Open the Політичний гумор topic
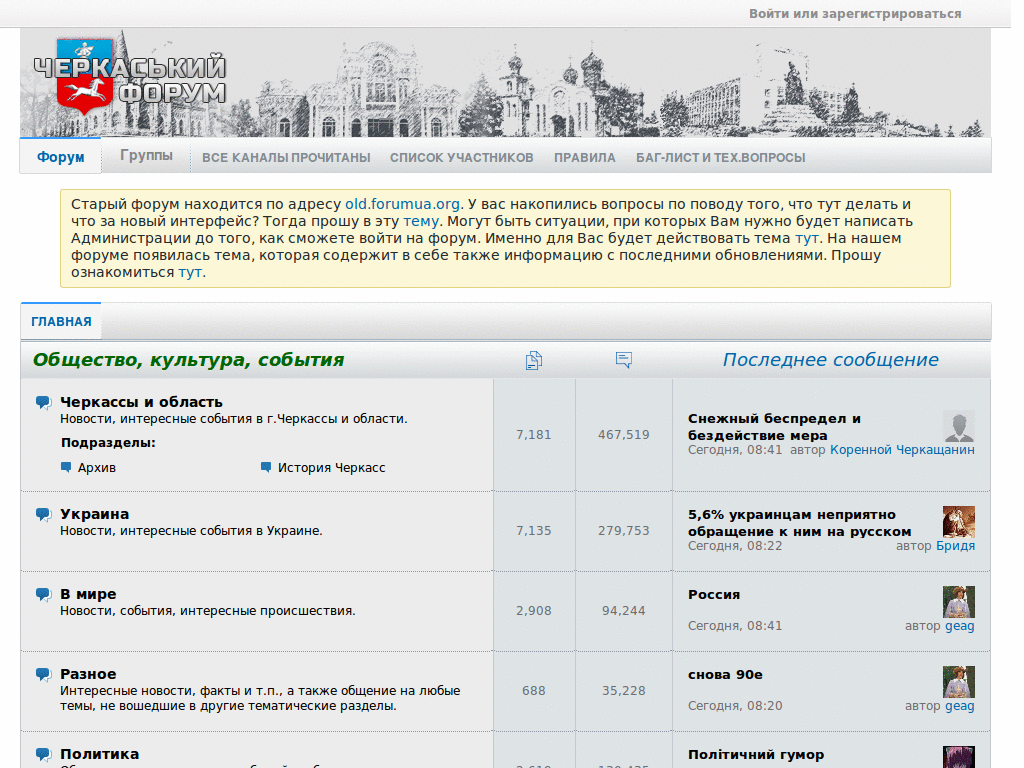The width and height of the screenshot is (1024, 768). (x=756, y=755)
